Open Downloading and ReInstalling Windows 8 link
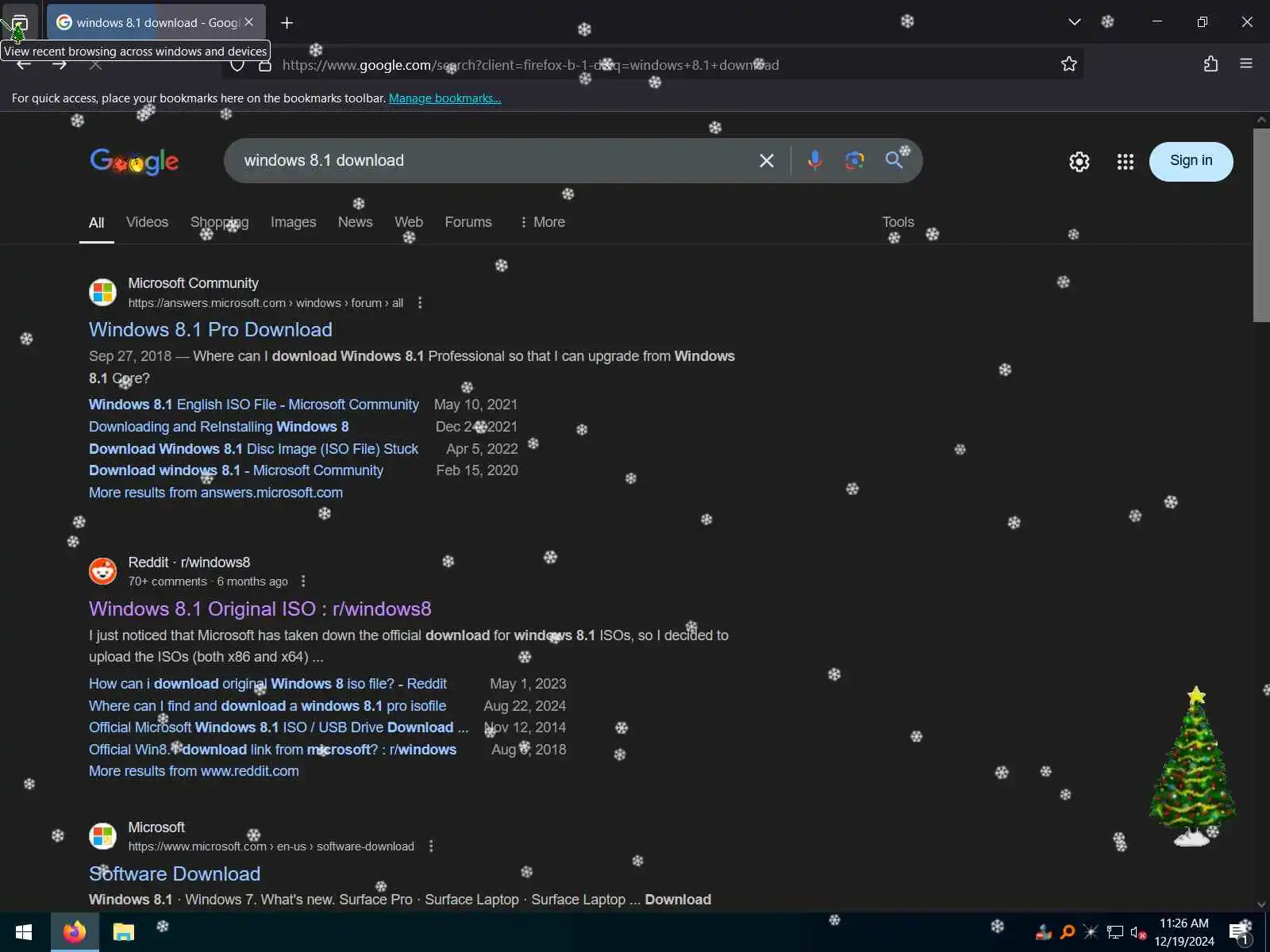Screen dimensions: 1270x952 click(x=218, y=427)
